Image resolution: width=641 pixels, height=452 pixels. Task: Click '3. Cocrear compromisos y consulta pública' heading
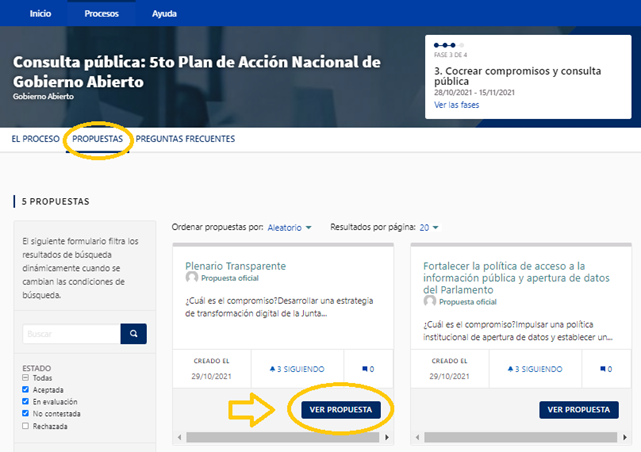point(518,76)
